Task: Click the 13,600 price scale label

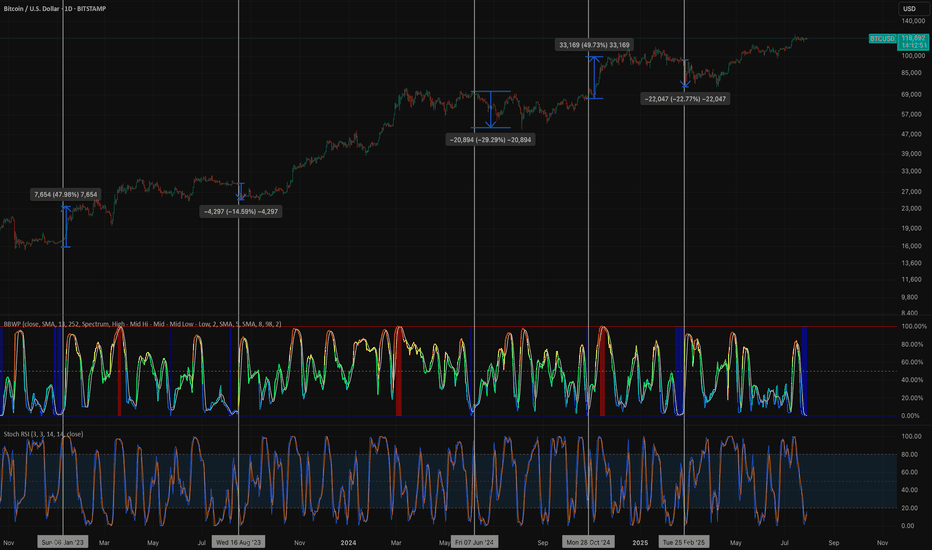Action: click(x=913, y=263)
